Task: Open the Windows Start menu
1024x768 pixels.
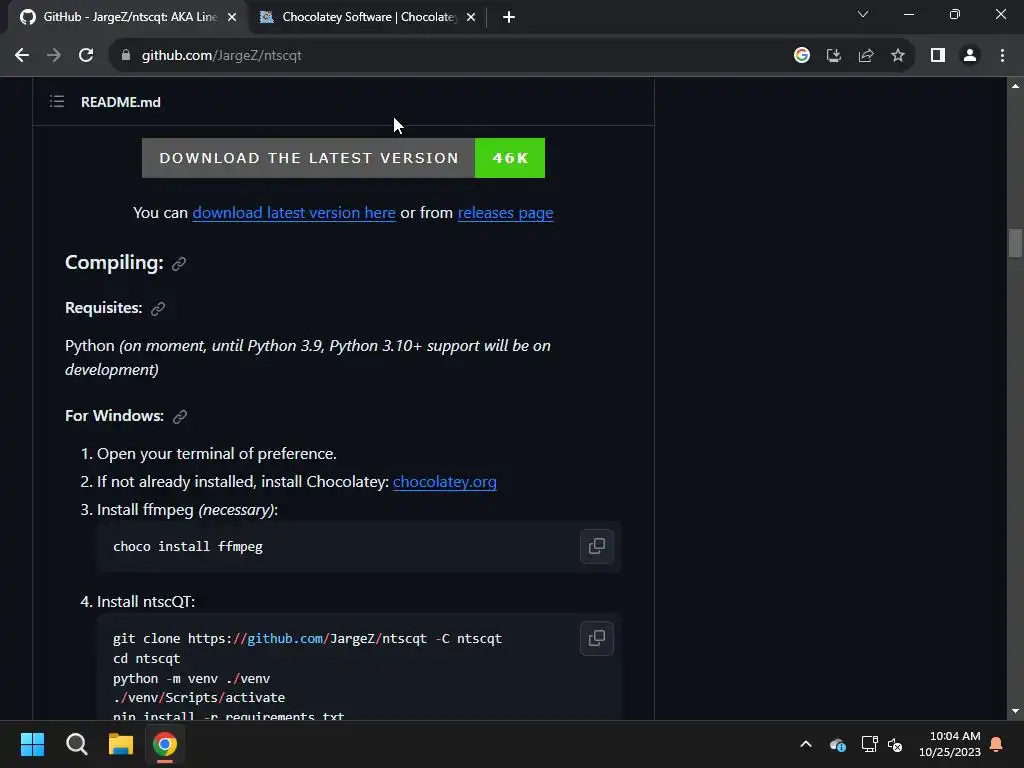Action: tap(32, 744)
